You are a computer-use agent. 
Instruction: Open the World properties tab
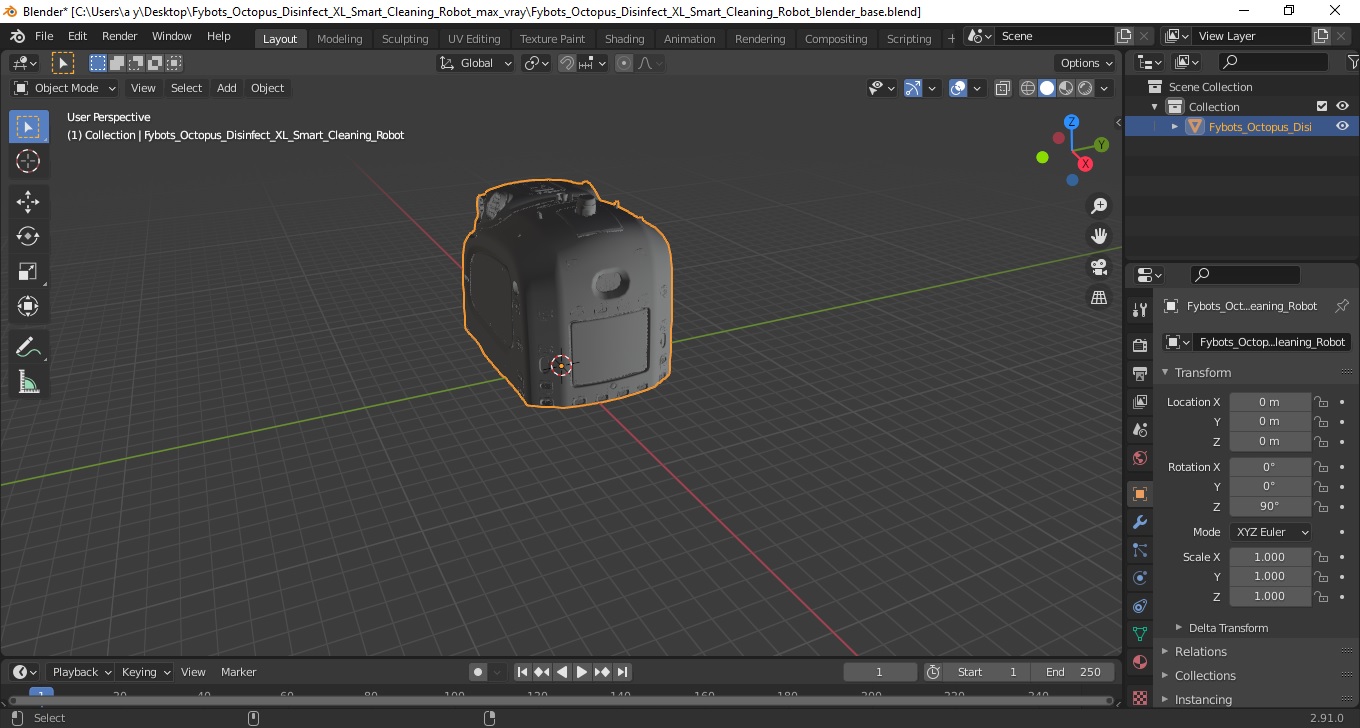1139,457
